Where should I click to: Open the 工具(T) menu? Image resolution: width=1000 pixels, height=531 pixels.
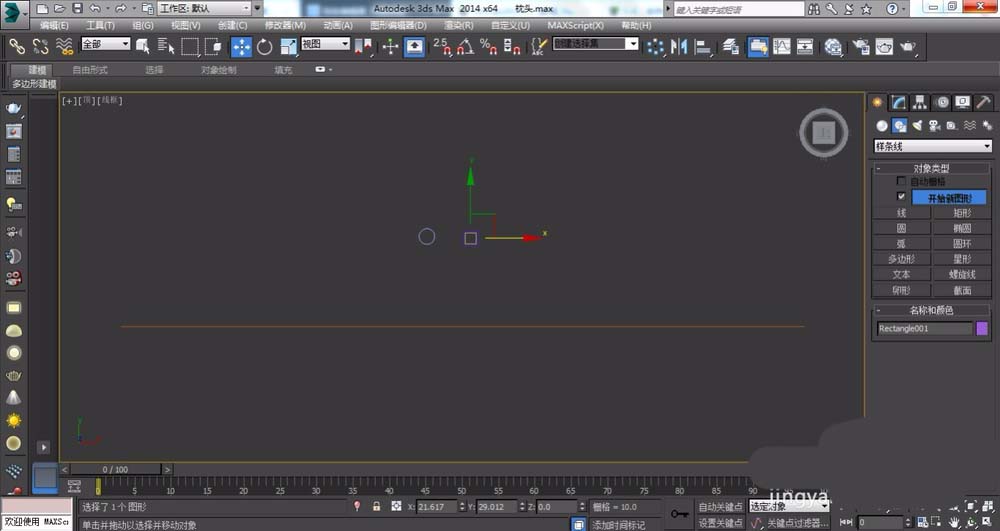100,25
